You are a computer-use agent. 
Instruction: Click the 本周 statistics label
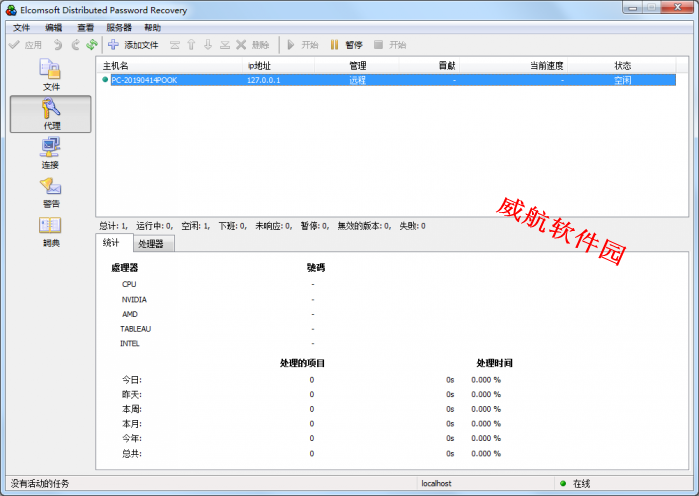click(x=132, y=410)
